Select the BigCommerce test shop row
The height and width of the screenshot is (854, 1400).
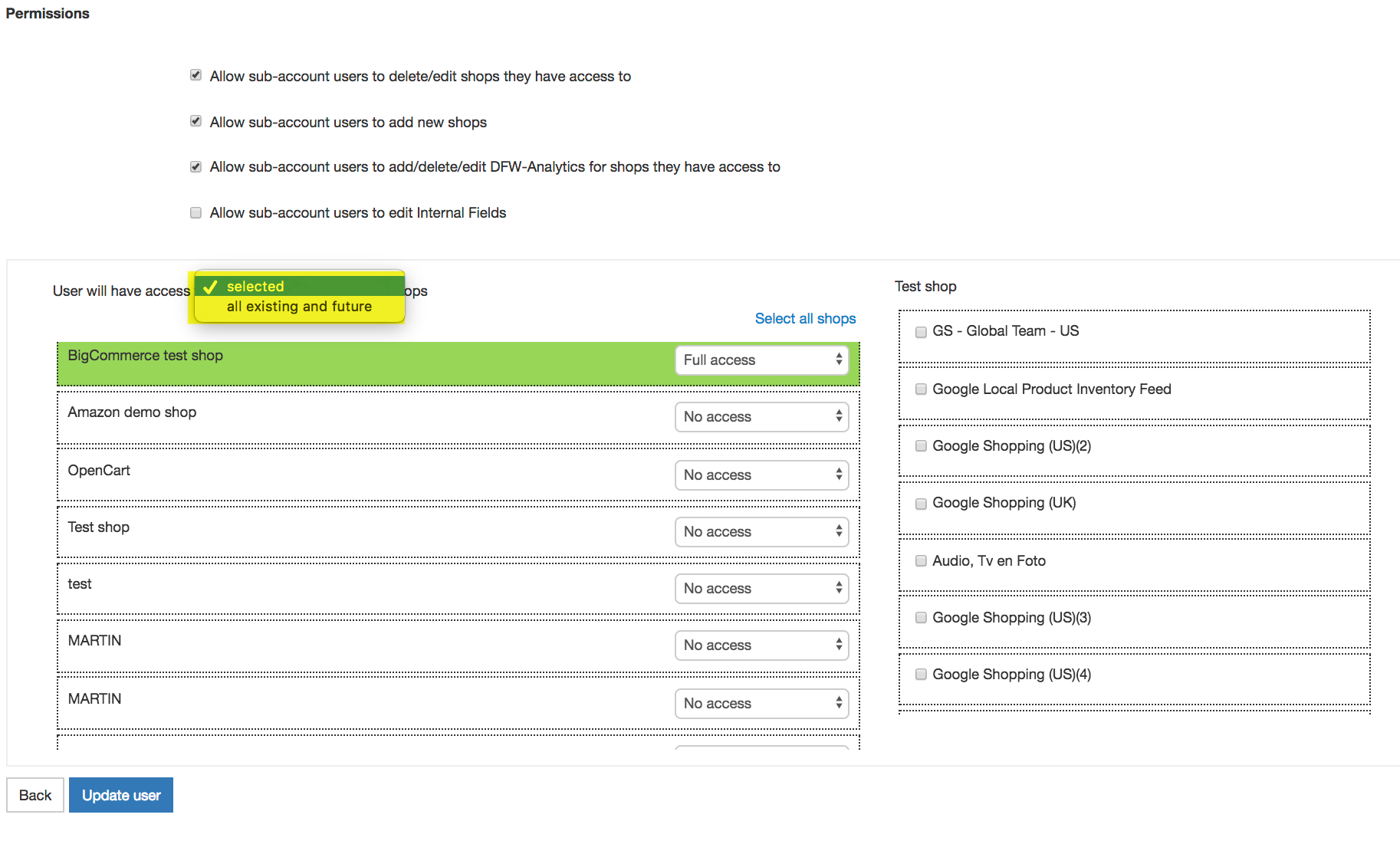(458, 363)
